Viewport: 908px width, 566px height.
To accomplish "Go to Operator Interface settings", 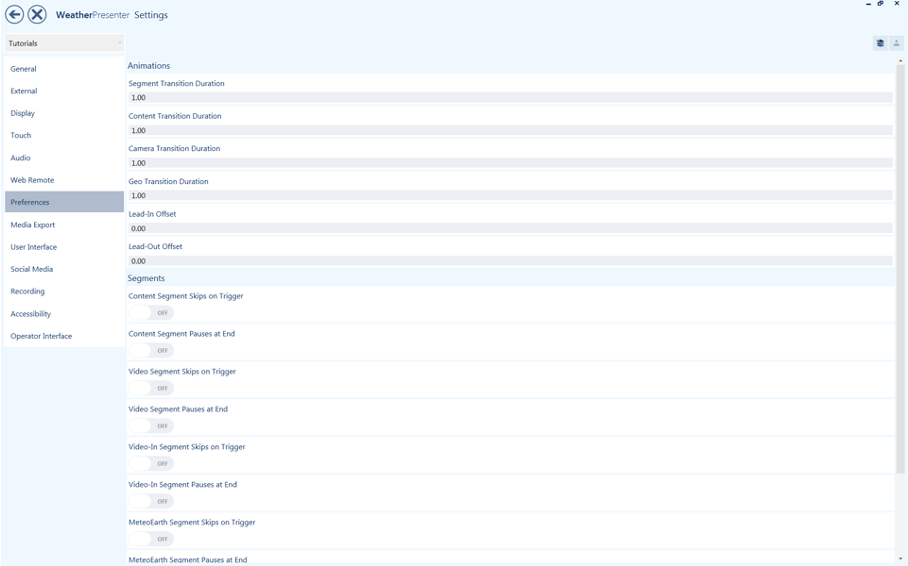I will [x=41, y=336].
